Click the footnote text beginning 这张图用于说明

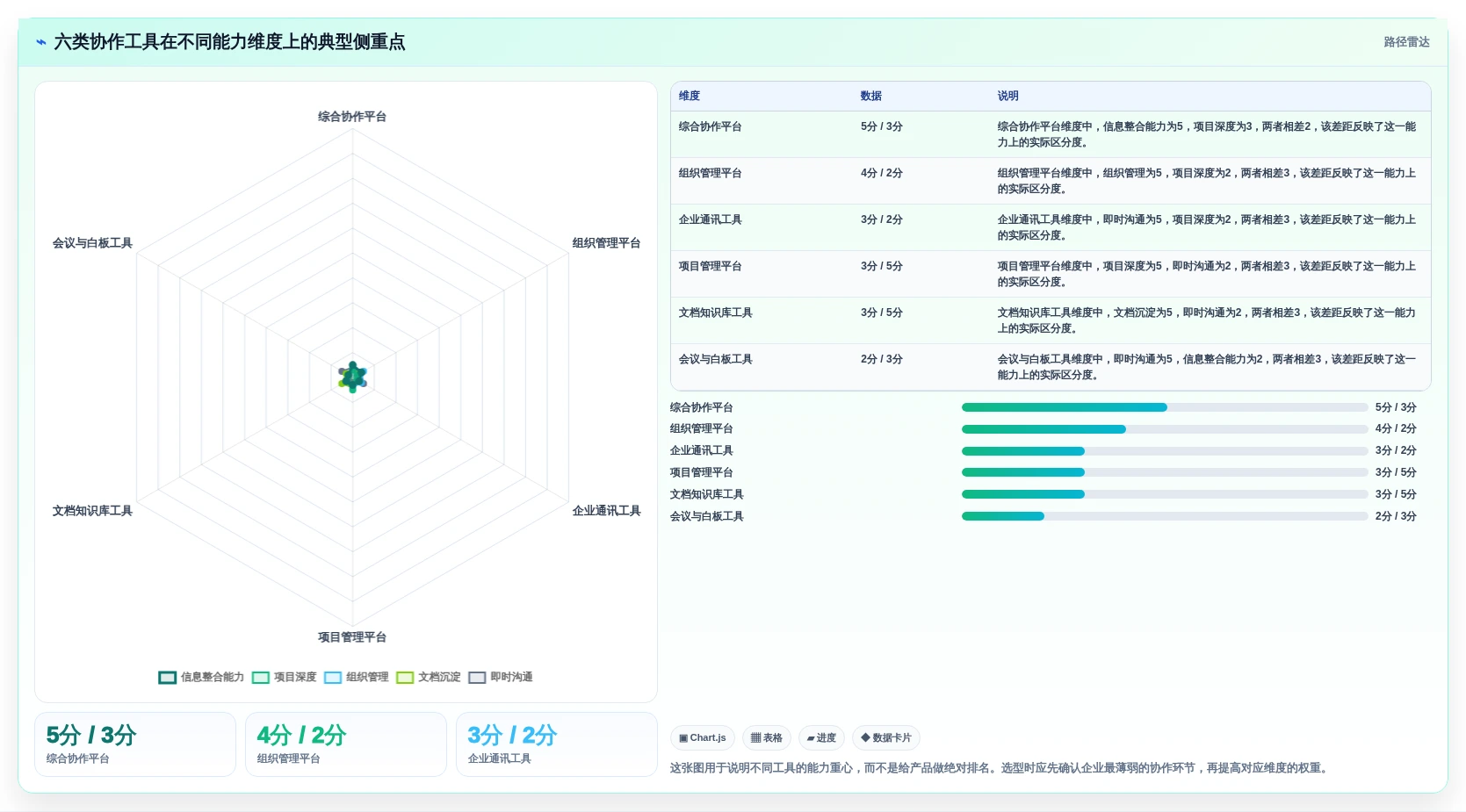[x=1000, y=768]
